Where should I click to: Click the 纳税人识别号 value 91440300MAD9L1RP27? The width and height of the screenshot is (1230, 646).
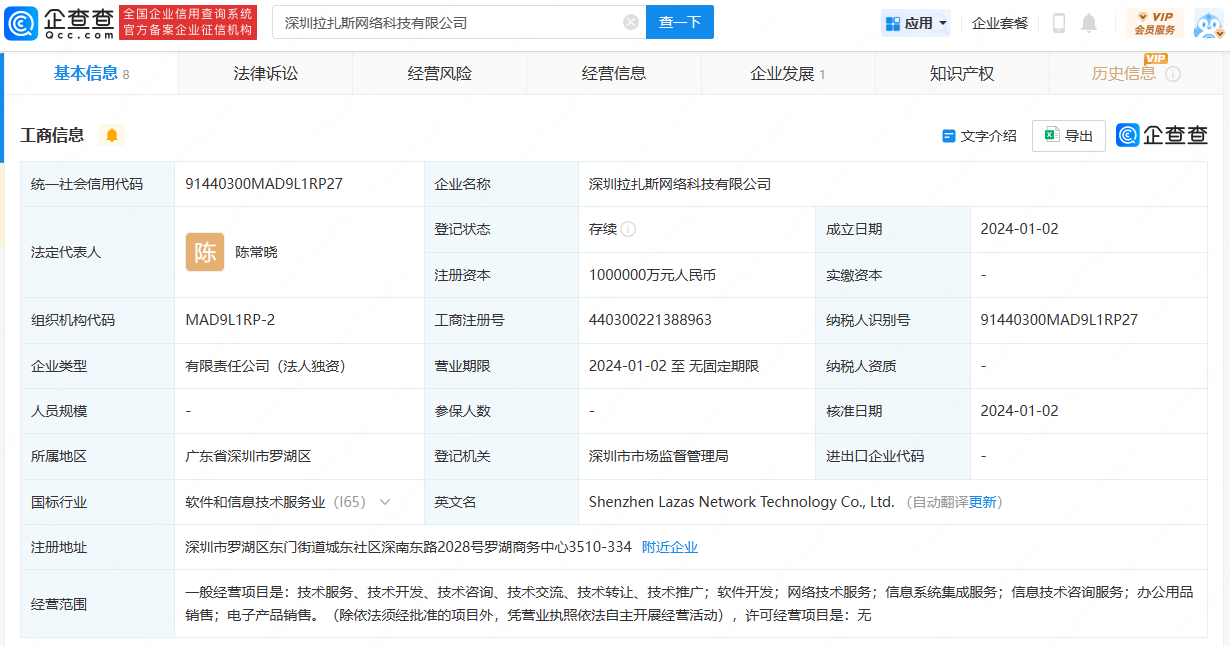point(1059,320)
